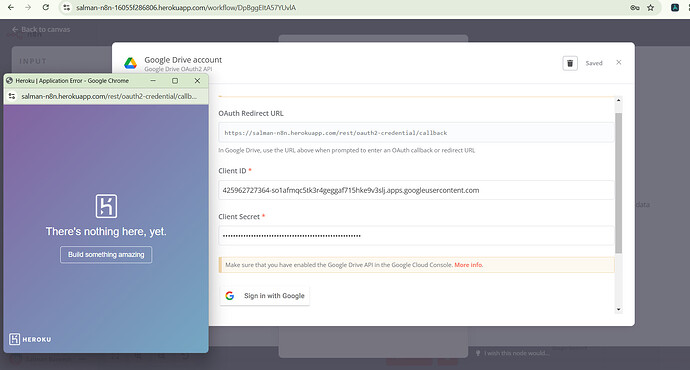The image size is (690, 370).
Task: Click the dialog scrollbar down arrow
Action: tap(618, 309)
